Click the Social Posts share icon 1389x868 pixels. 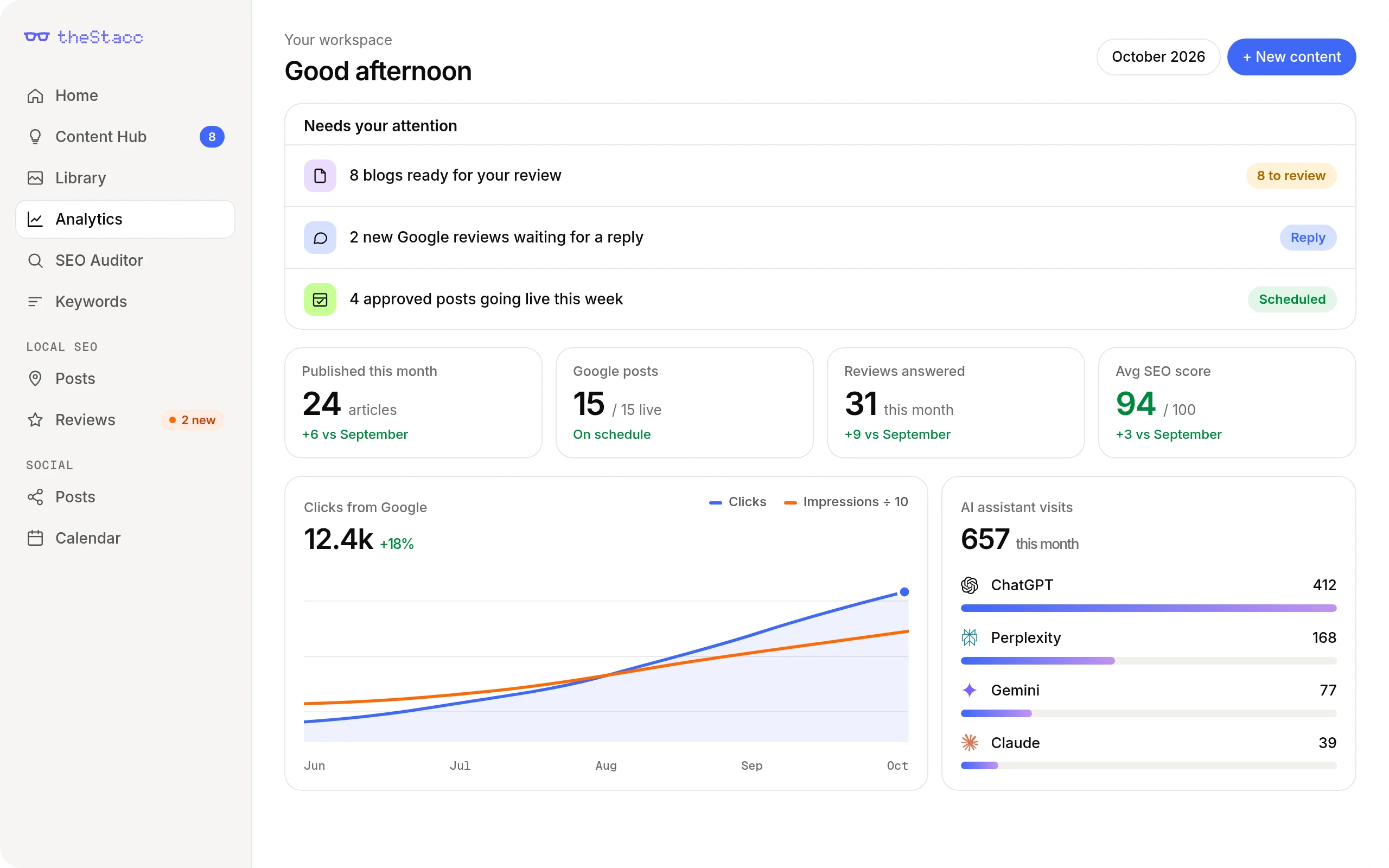point(35,497)
